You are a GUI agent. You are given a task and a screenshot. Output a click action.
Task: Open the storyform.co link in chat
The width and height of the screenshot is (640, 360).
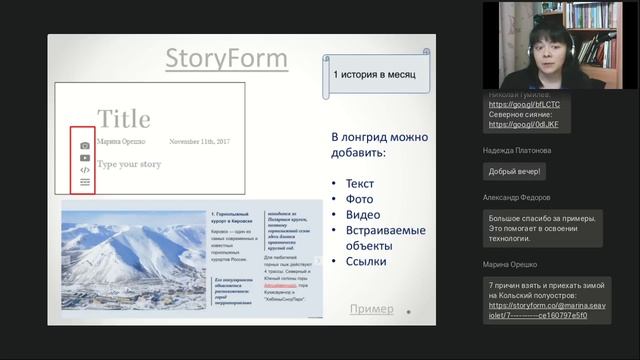547,310
